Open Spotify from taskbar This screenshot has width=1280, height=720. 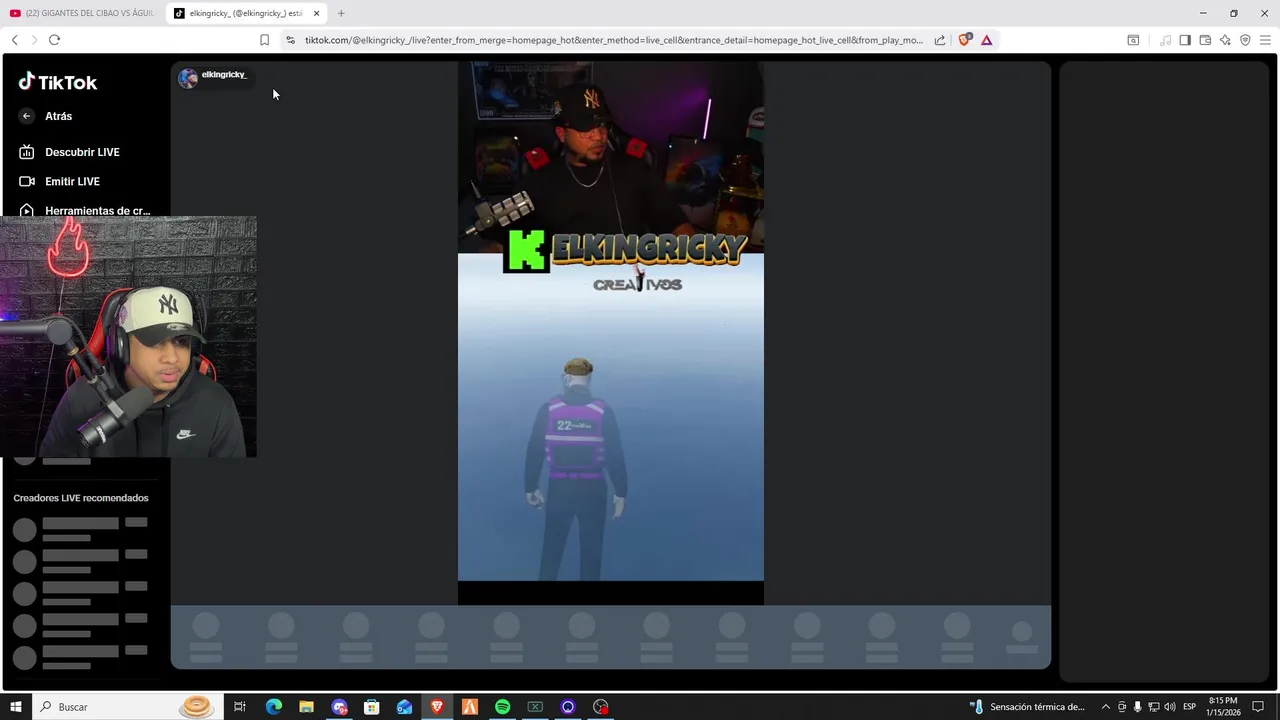coord(502,707)
